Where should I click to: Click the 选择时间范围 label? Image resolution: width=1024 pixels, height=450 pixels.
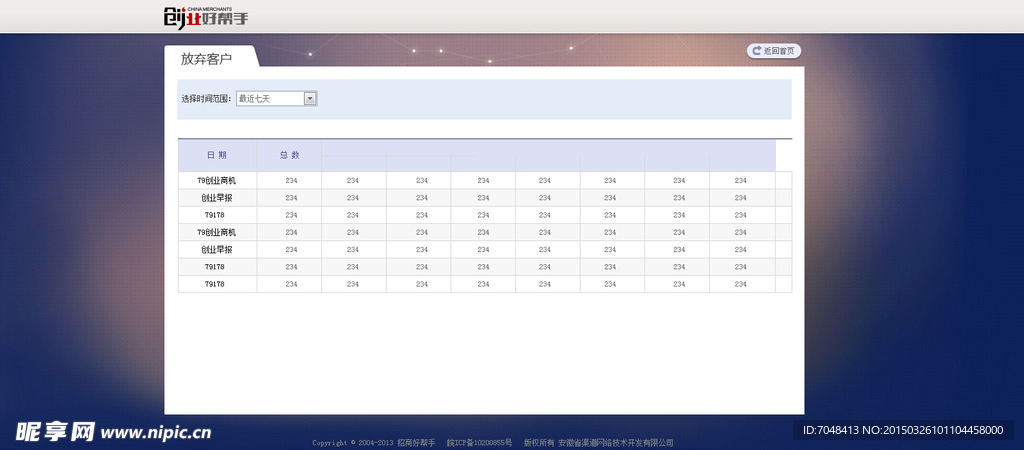pyautogui.click(x=206, y=99)
